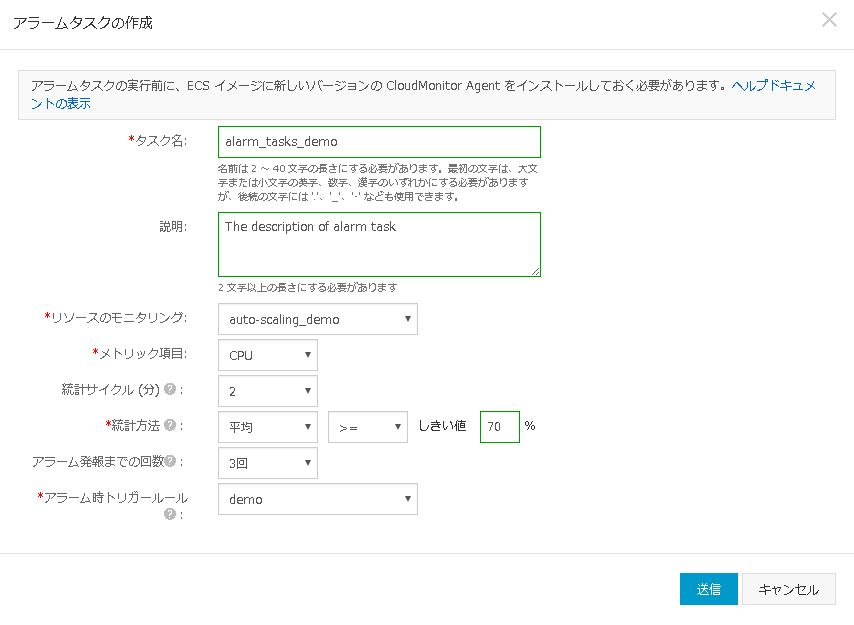The height and width of the screenshot is (625, 854).
Task: Open the リソースのモニタリング dropdown
Action: pos(317,319)
